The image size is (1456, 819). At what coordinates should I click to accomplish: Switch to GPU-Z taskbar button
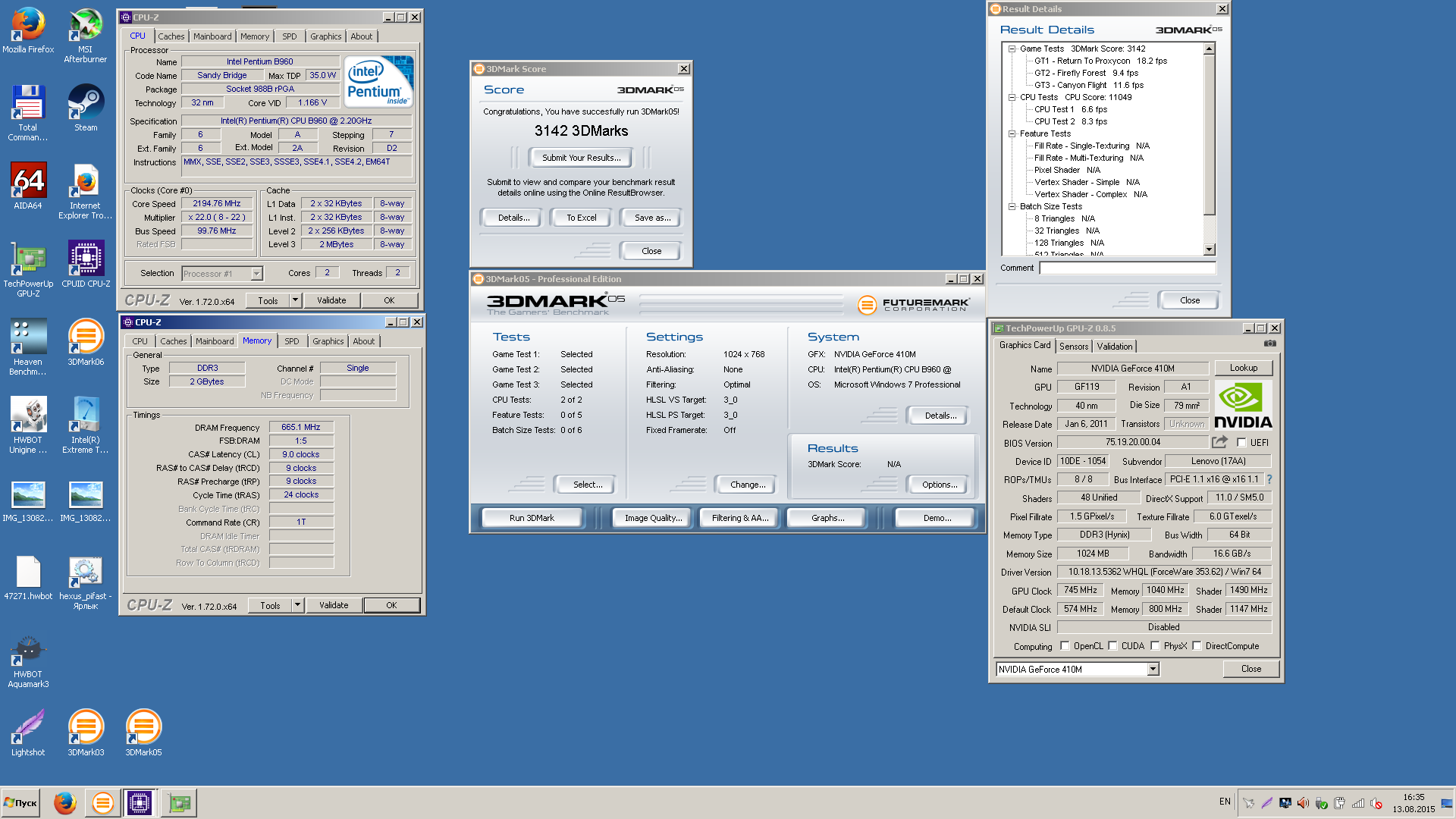point(180,802)
